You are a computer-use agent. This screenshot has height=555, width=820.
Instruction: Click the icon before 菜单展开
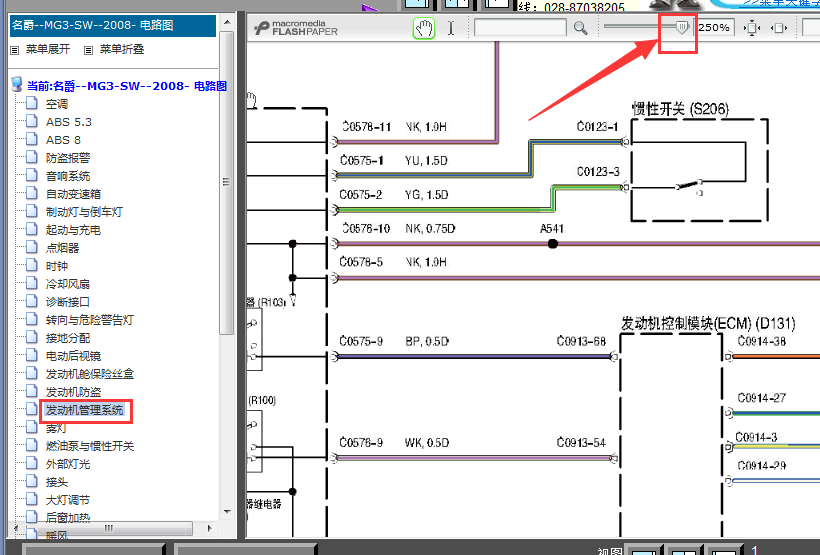pos(15,50)
